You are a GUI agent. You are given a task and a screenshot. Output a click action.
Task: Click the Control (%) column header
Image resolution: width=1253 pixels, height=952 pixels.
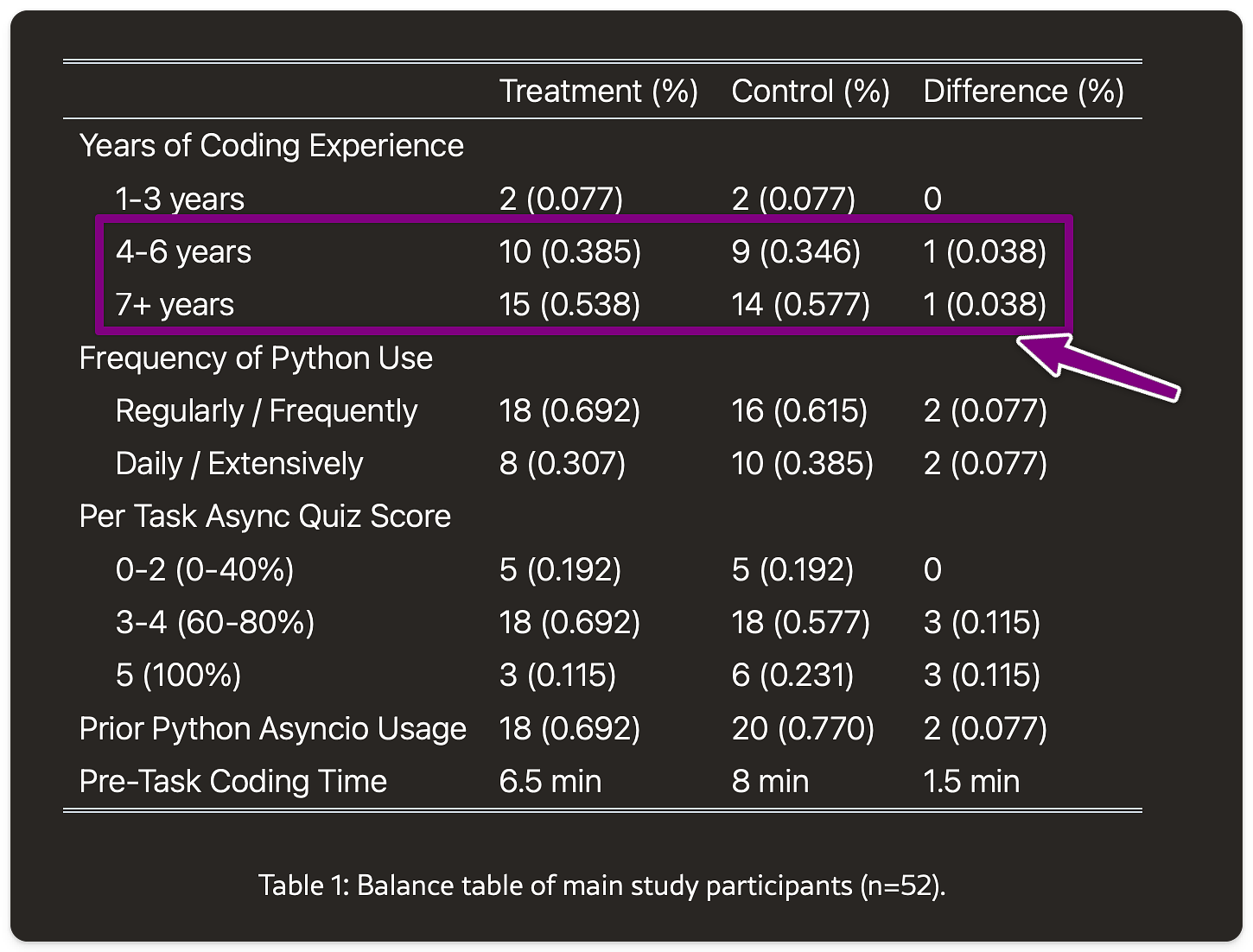811,91
